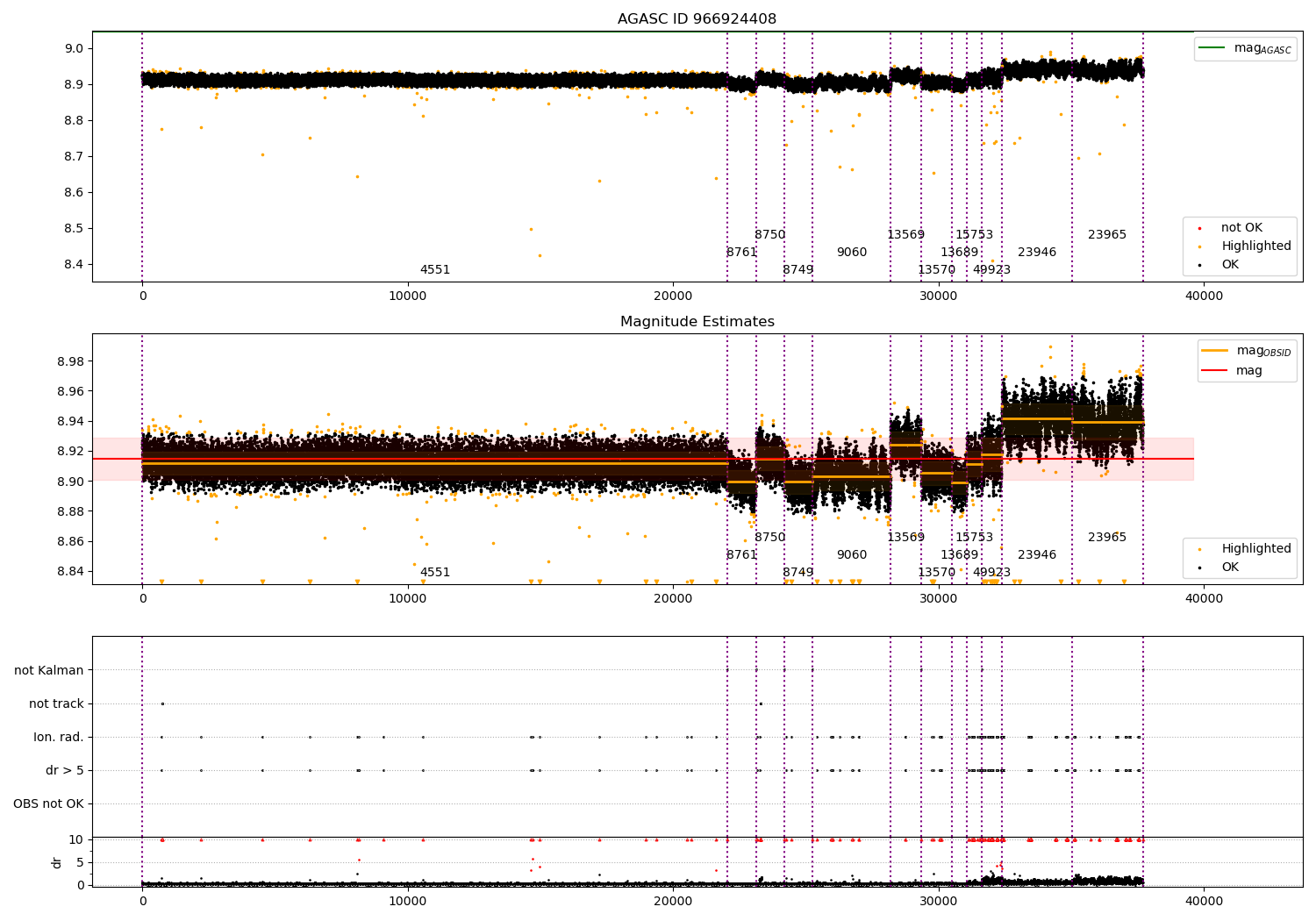
Task: Click the green mag AGASC legend line sample
Action: coord(1213,48)
